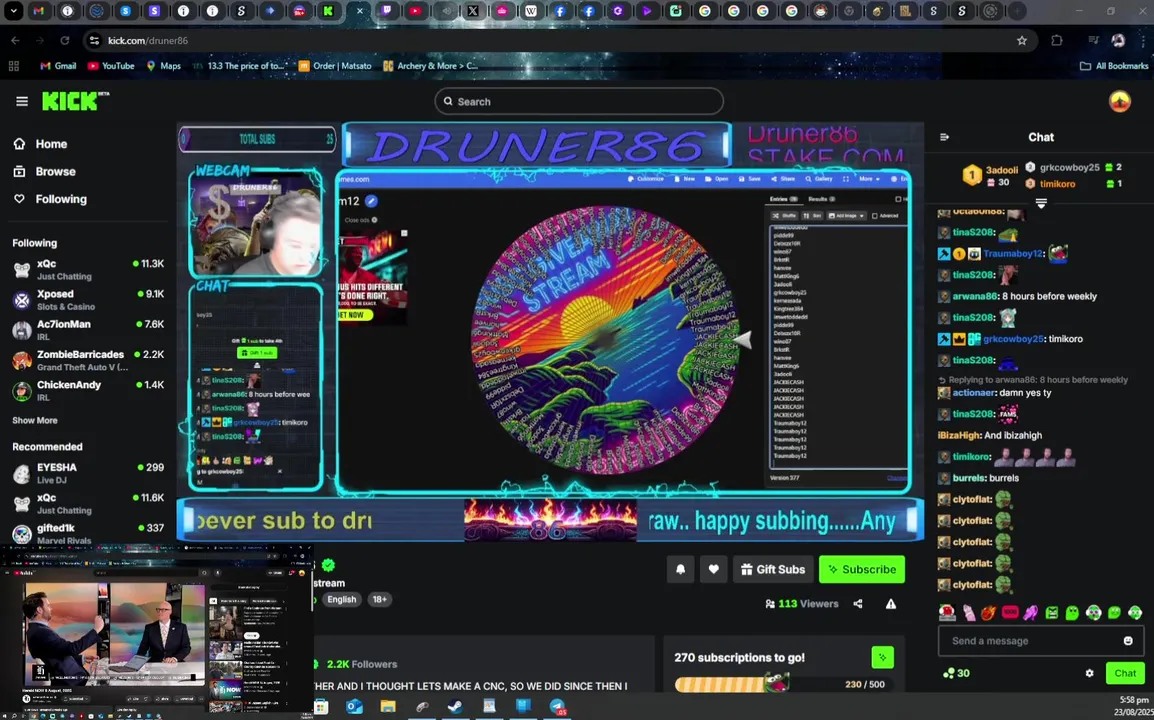
Task: Click the 18+ tag
Action: [x=379, y=599]
